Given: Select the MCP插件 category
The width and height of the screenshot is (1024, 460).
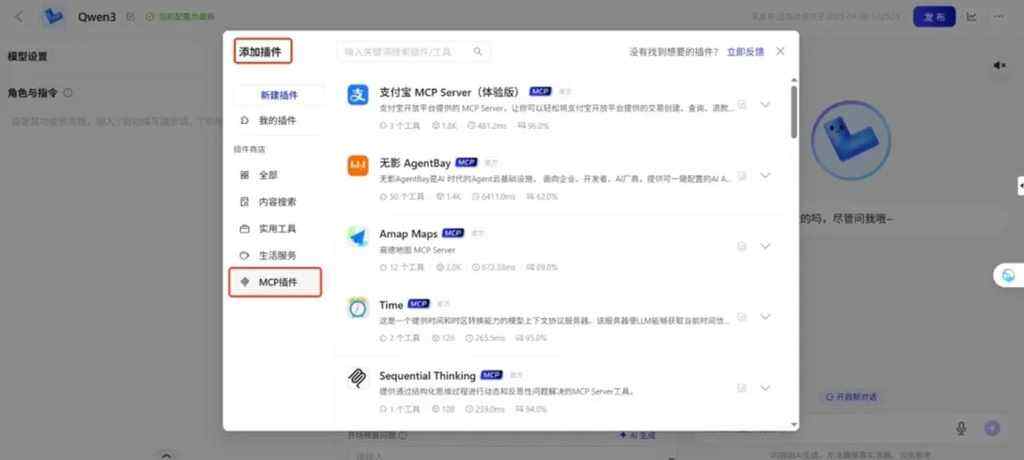Looking at the screenshot, I should coord(276,282).
